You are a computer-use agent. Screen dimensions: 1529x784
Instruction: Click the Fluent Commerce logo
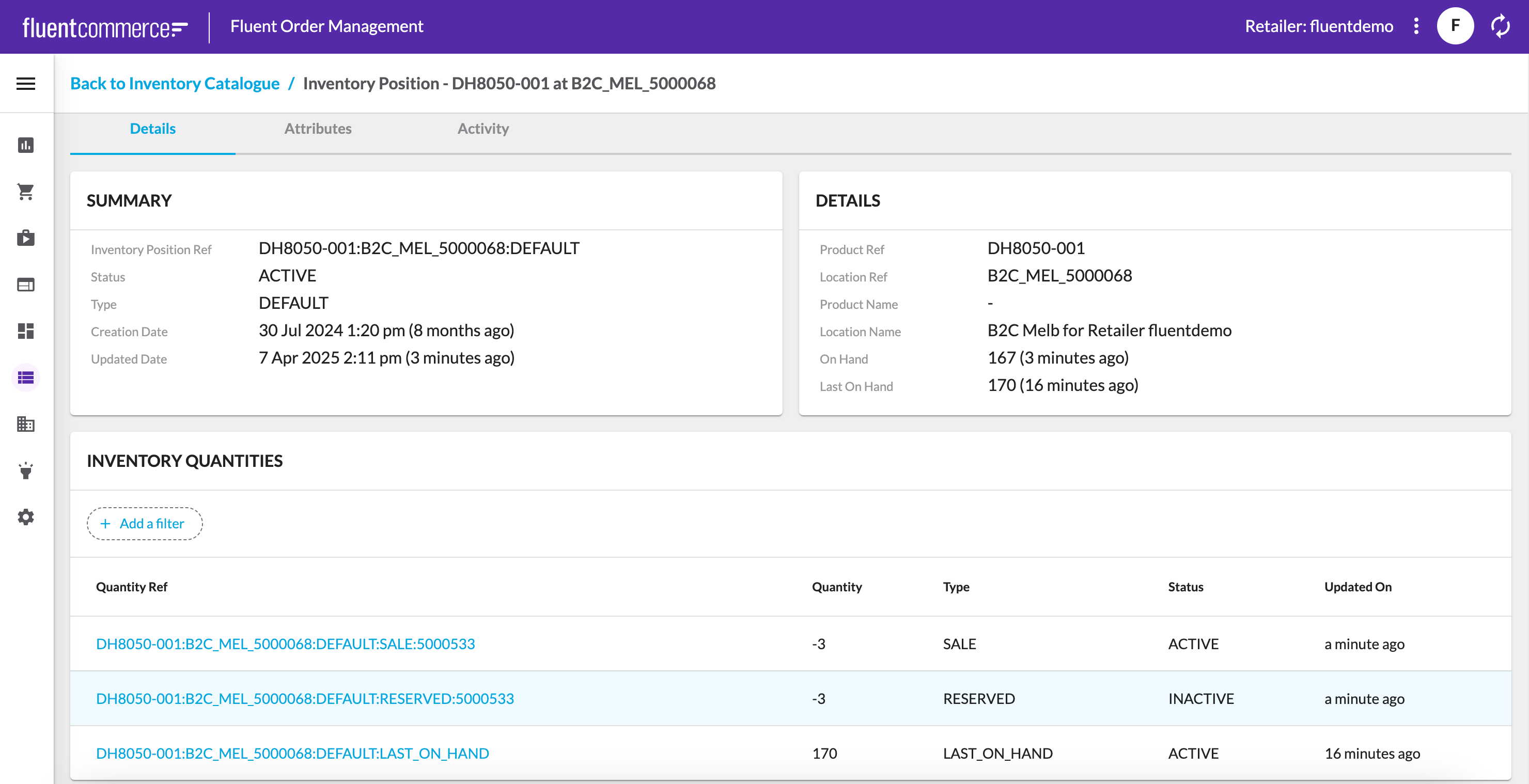pyautogui.click(x=105, y=27)
